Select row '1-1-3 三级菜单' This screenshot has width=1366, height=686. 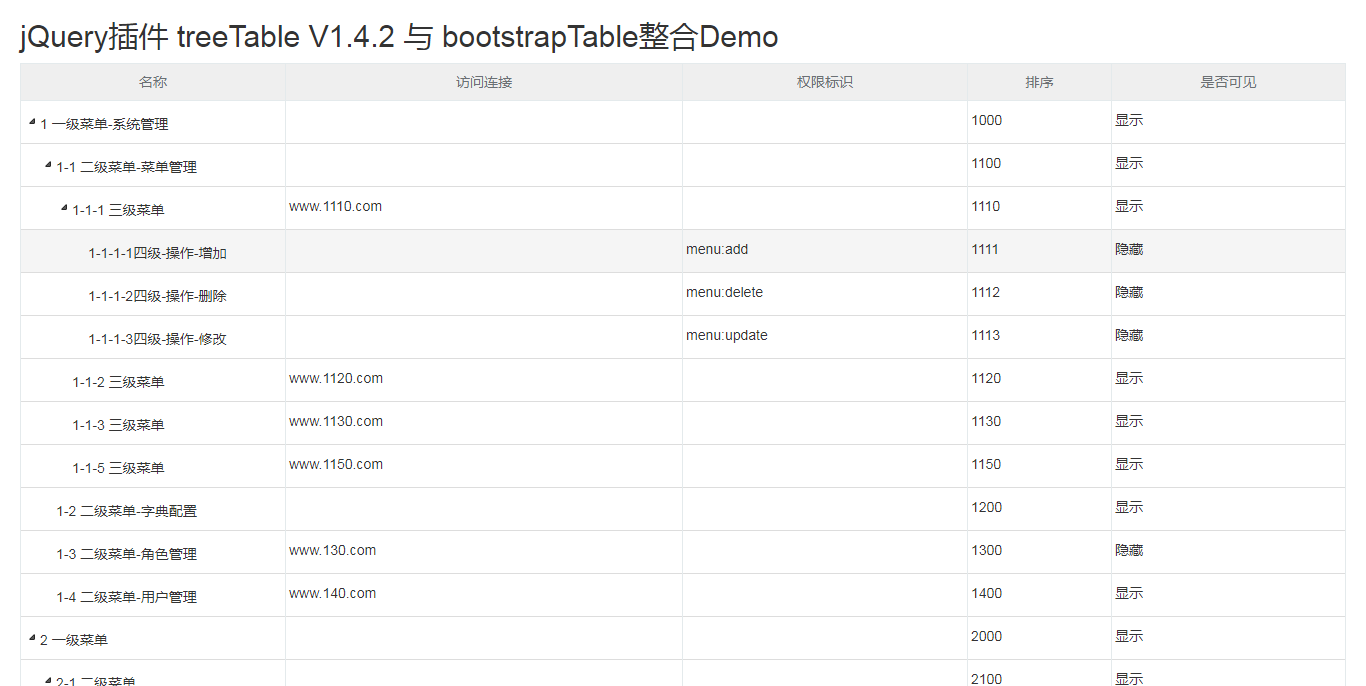coord(683,423)
